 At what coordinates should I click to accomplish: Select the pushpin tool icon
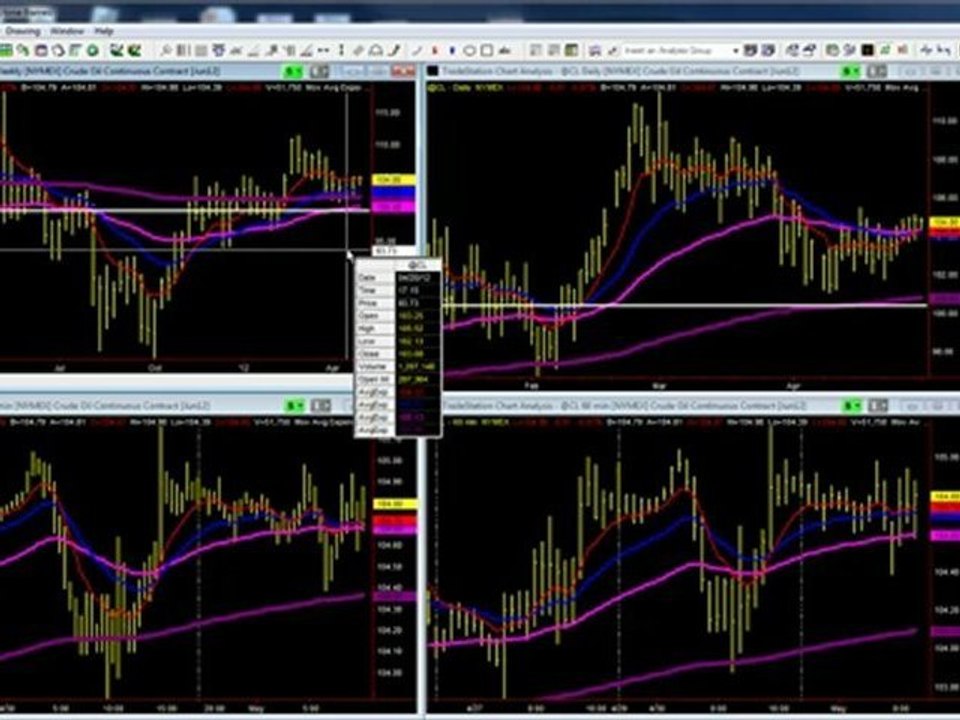pyautogui.click(x=272, y=50)
